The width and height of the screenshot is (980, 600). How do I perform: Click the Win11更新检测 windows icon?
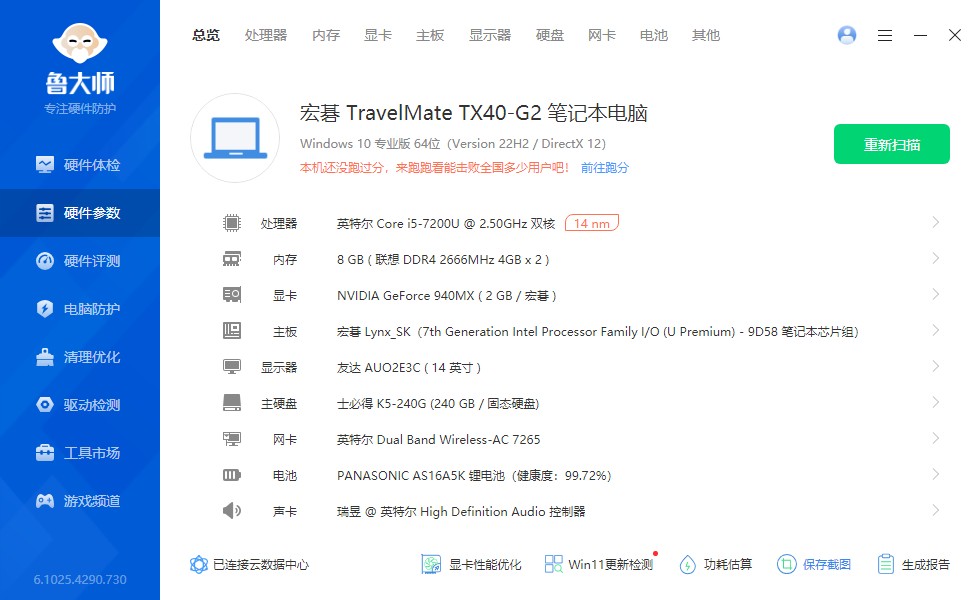(553, 564)
